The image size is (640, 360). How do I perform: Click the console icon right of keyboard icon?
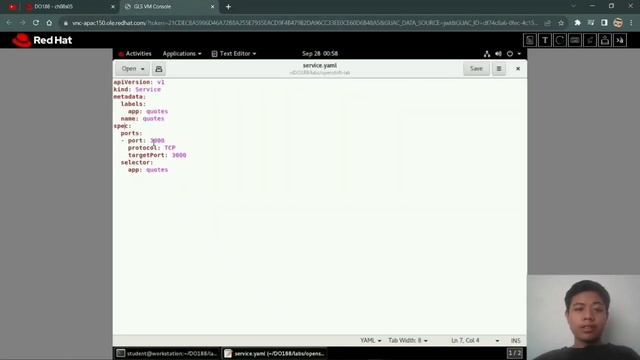click(x=590, y=40)
